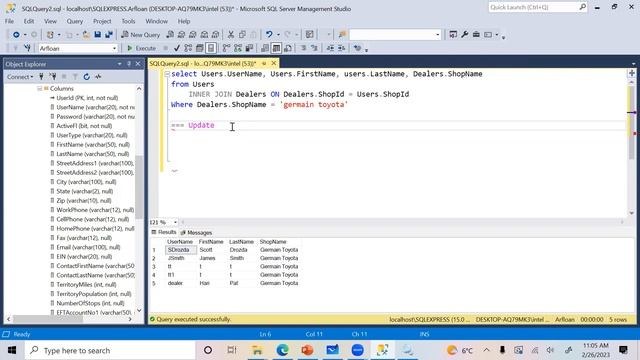Click the Copy icon in toolbar
Screen dimensions: 640x360
[x=242, y=35]
